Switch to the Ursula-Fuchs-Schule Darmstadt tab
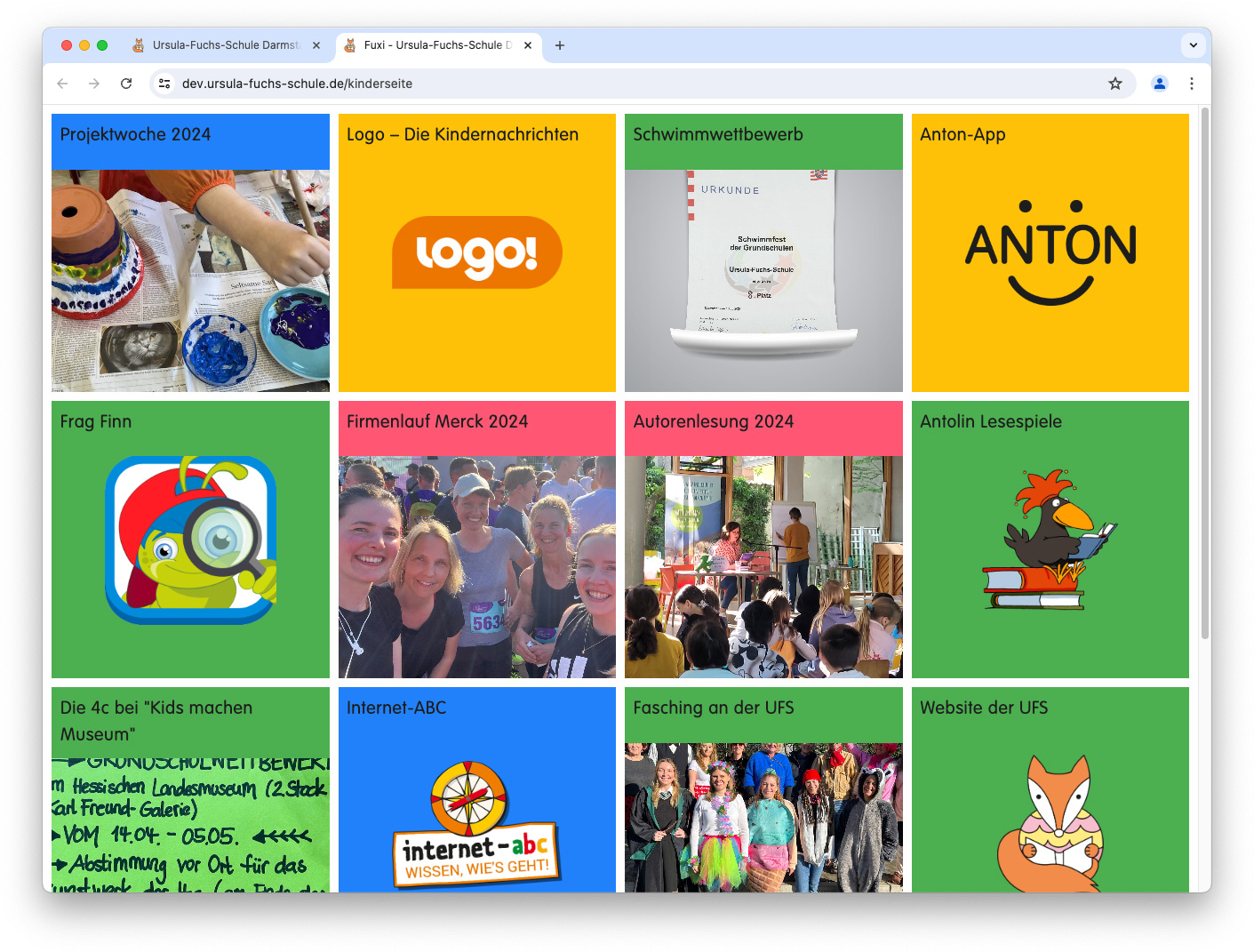The width and height of the screenshot is (1254, 952). click(227, 45)
